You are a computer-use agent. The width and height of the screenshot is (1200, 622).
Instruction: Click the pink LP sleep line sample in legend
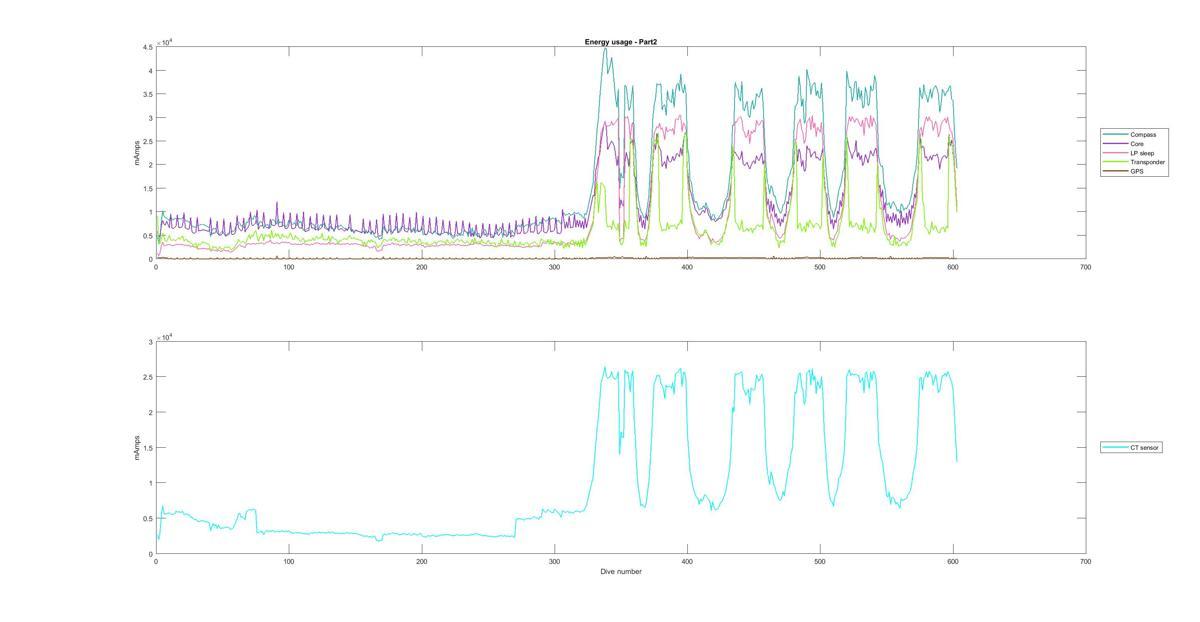tap(1116, 152)
